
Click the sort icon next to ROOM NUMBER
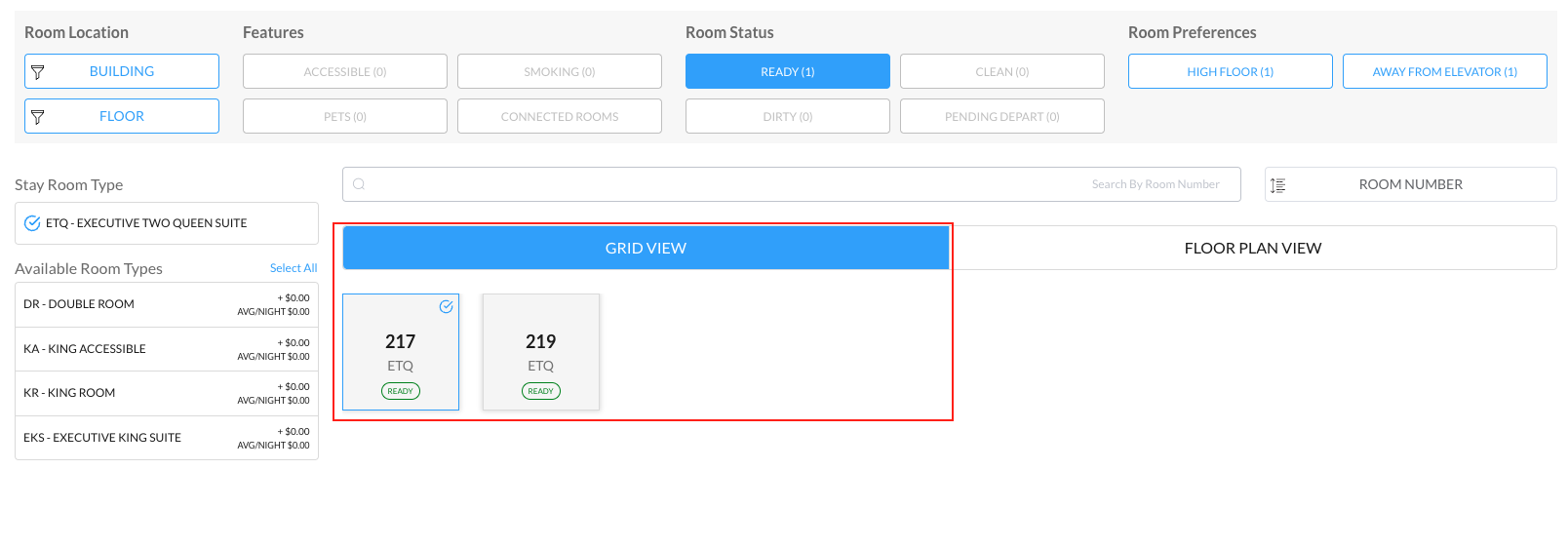click(1278, 185)
